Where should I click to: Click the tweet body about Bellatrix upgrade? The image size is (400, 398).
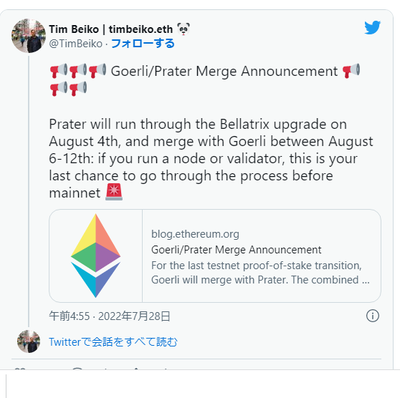coord(211,158)
